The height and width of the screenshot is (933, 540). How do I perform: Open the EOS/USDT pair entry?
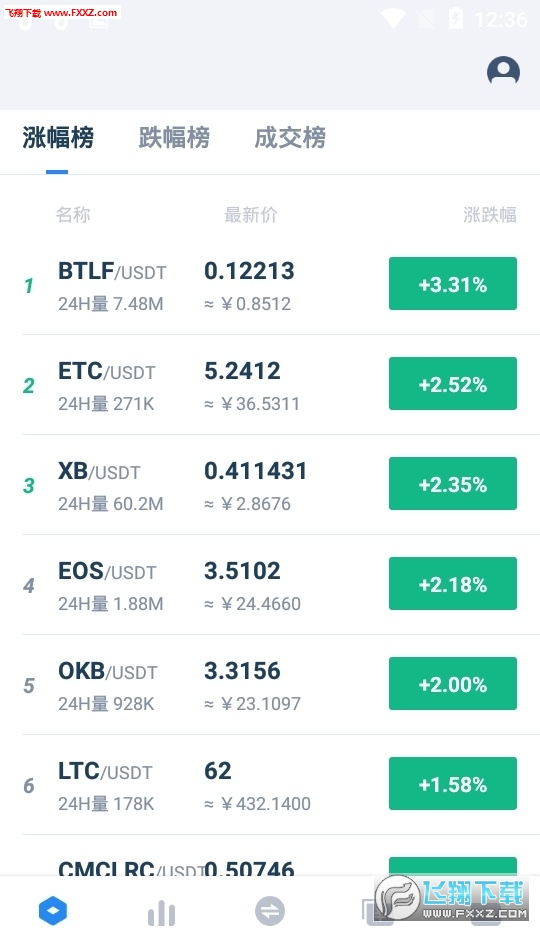[270, 585]
